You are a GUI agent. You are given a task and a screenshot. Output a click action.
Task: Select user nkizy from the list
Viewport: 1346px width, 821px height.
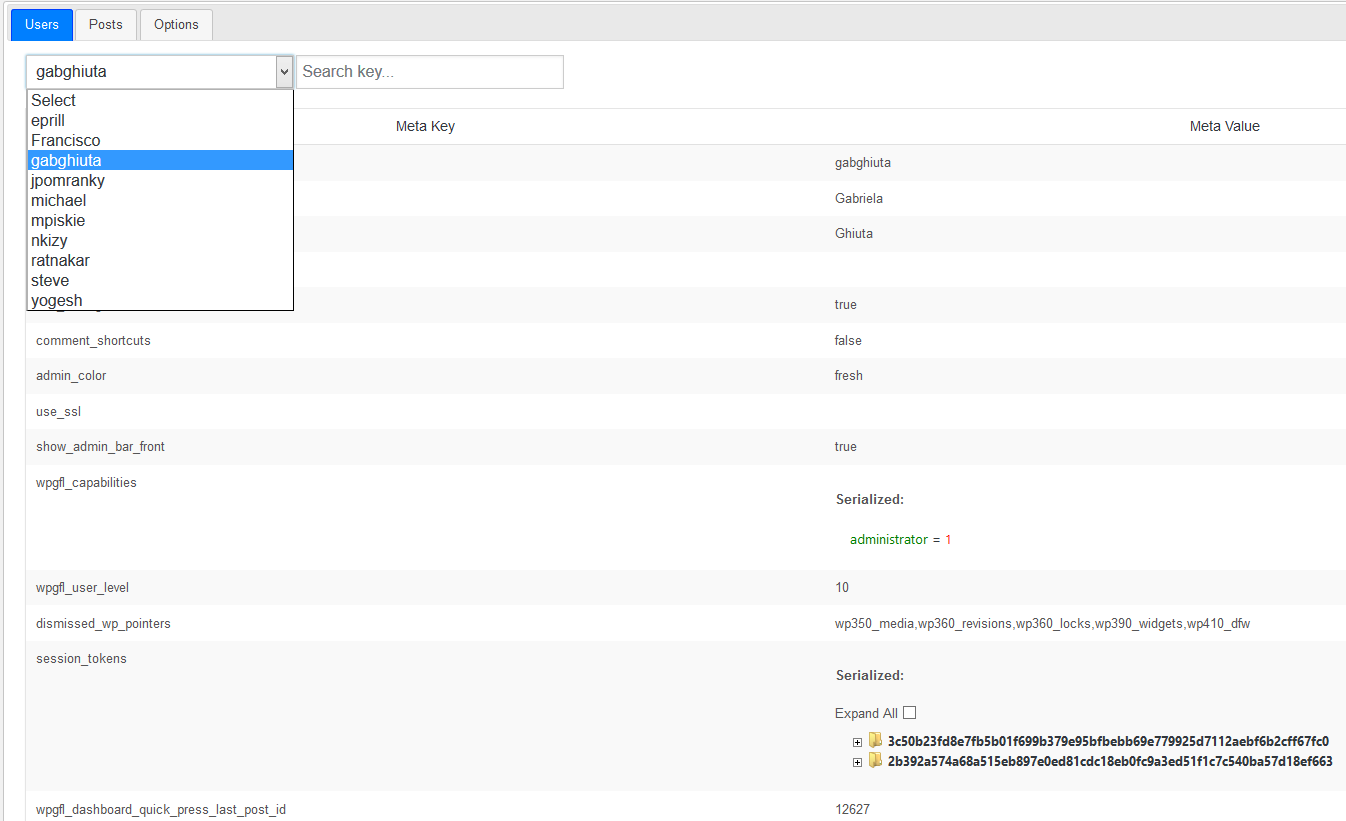[x=160, y=240]
